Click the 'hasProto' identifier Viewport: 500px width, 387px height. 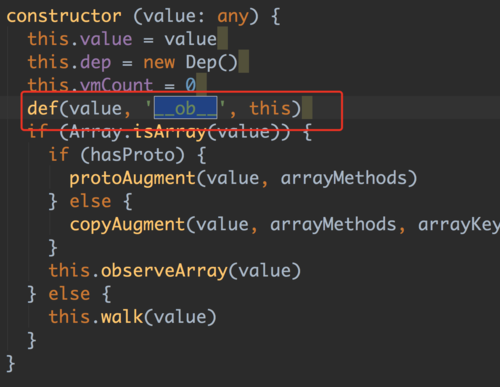click(133, 155)
